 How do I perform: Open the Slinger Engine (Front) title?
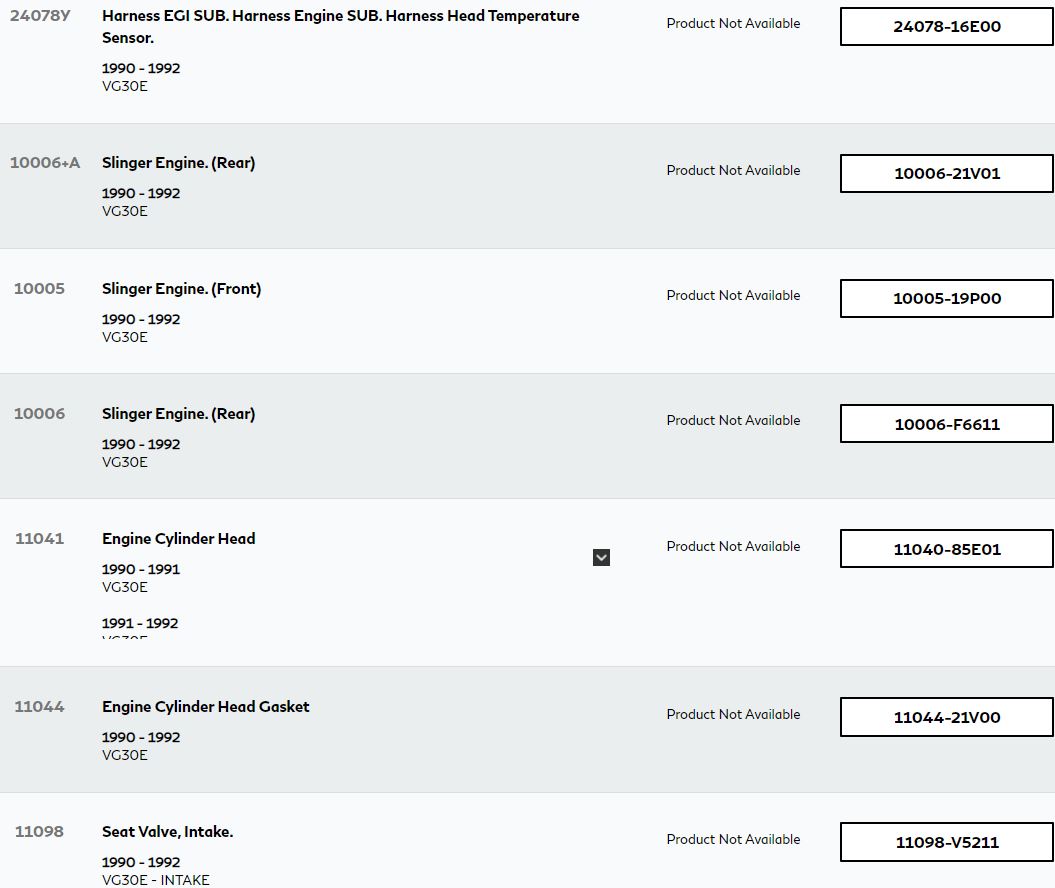181,289
